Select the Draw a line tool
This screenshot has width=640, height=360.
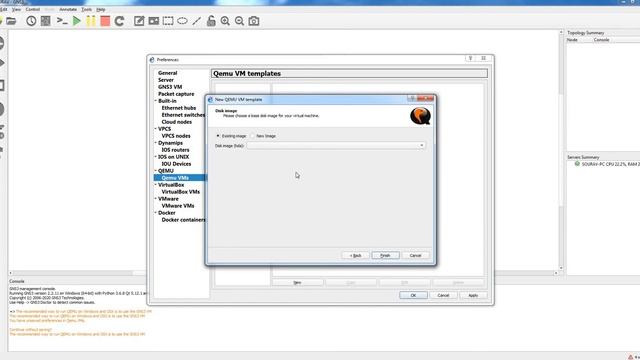[x=196, y=21]
